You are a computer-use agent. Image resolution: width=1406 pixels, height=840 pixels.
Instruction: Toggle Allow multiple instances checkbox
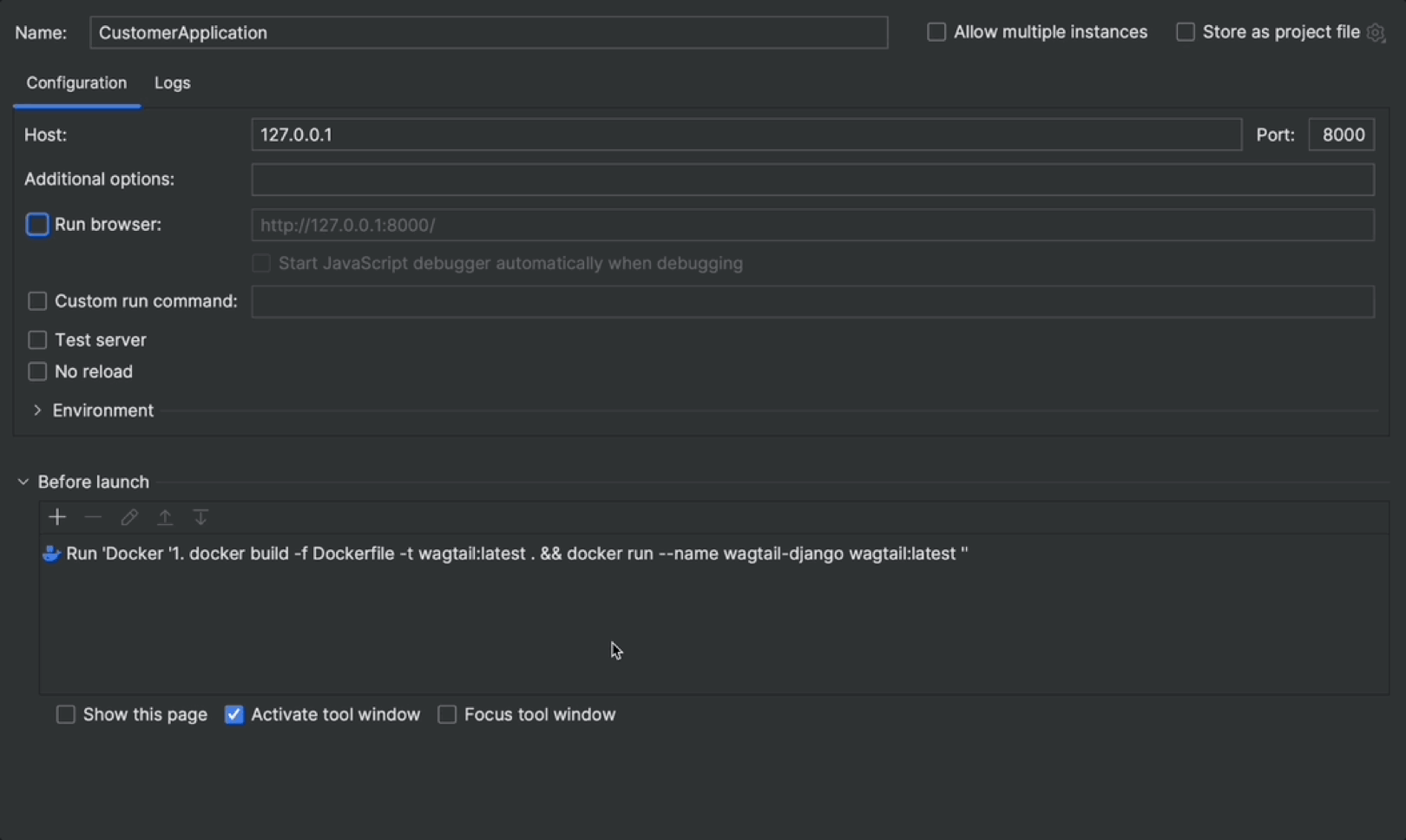click(x=936, y=32)
